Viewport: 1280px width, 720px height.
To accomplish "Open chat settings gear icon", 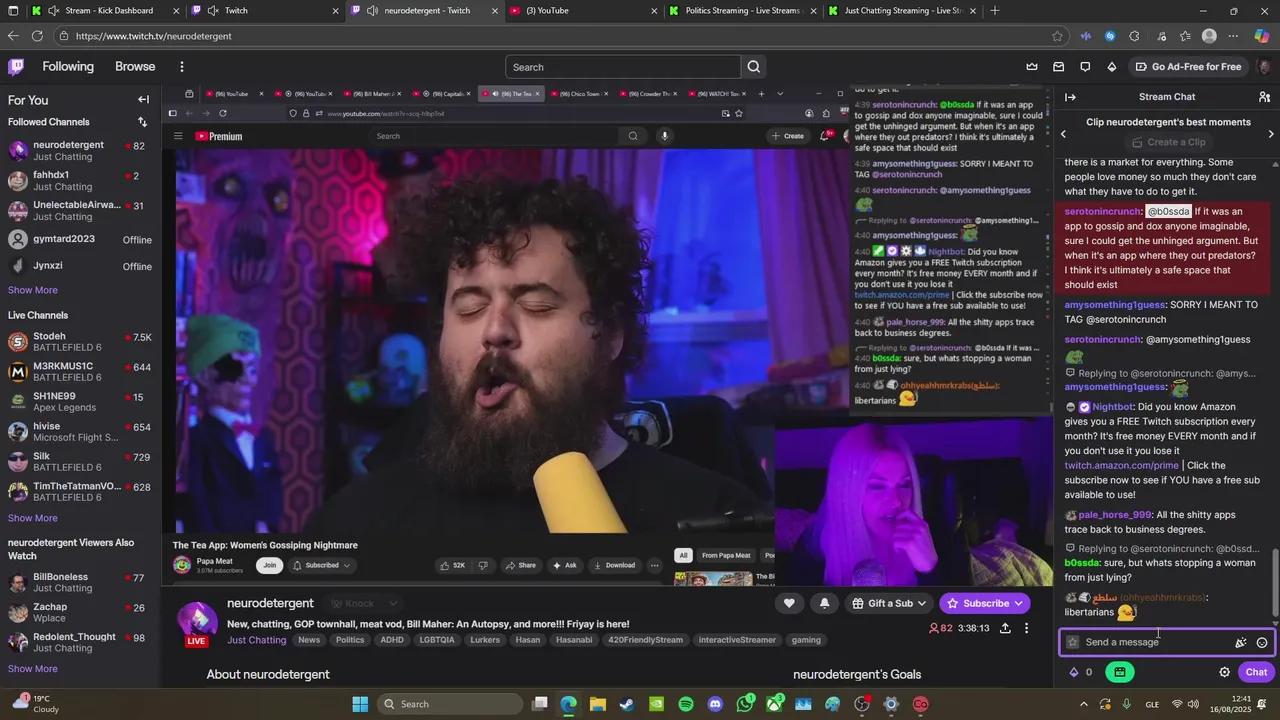I will click(x=1224, y=672).
